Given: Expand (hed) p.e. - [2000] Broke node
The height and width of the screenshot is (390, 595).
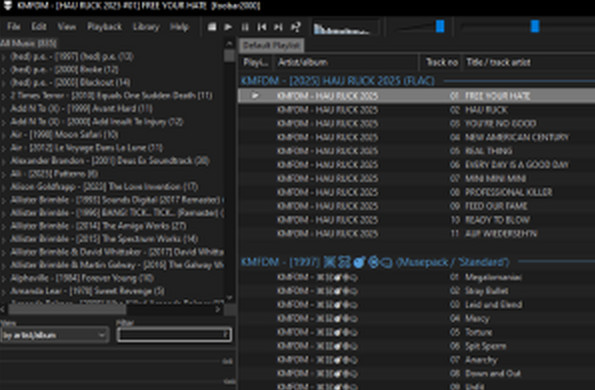Looking at the screenshot, I should pyautogui.click(x=3, y=70).
